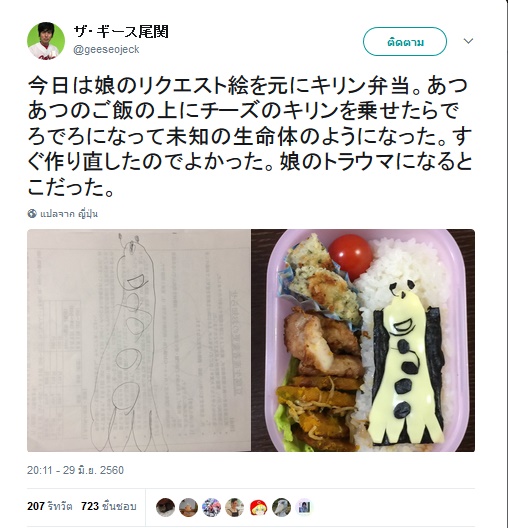
Task: Open third liker's avatar in the row
Action: click(212, 507)
